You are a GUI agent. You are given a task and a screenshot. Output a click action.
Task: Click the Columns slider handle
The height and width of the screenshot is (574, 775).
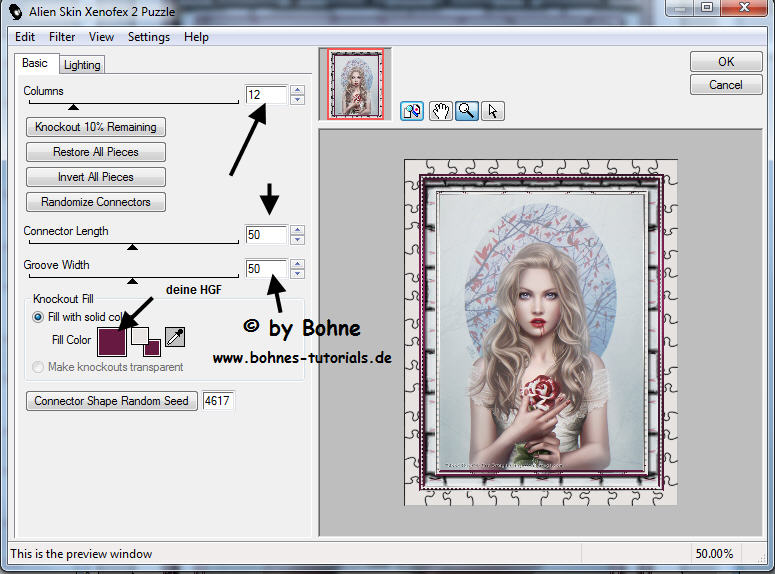(x=74, y=107)
